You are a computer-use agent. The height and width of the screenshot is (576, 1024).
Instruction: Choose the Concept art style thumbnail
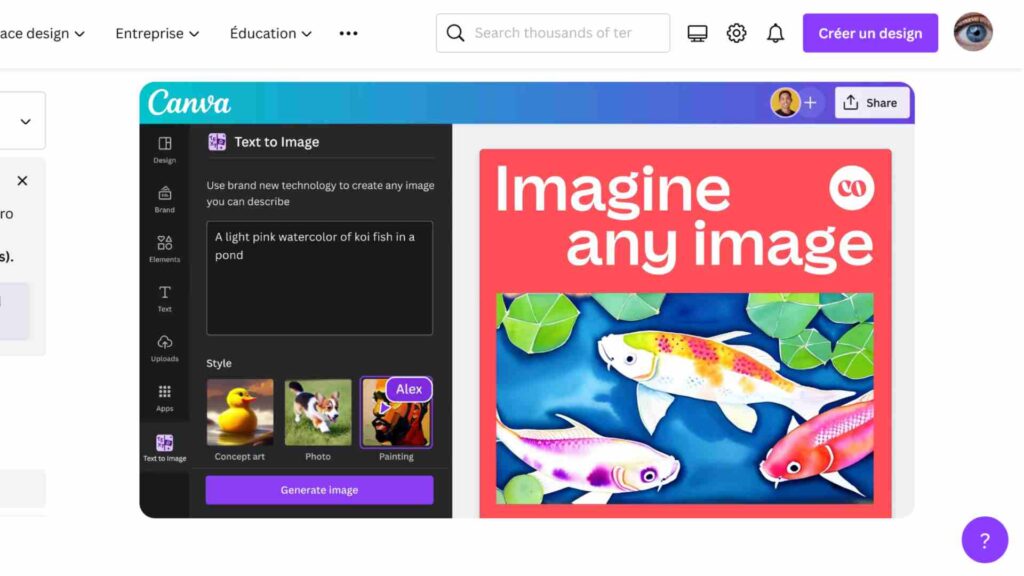pyautogui.click(x=240, y=413)
